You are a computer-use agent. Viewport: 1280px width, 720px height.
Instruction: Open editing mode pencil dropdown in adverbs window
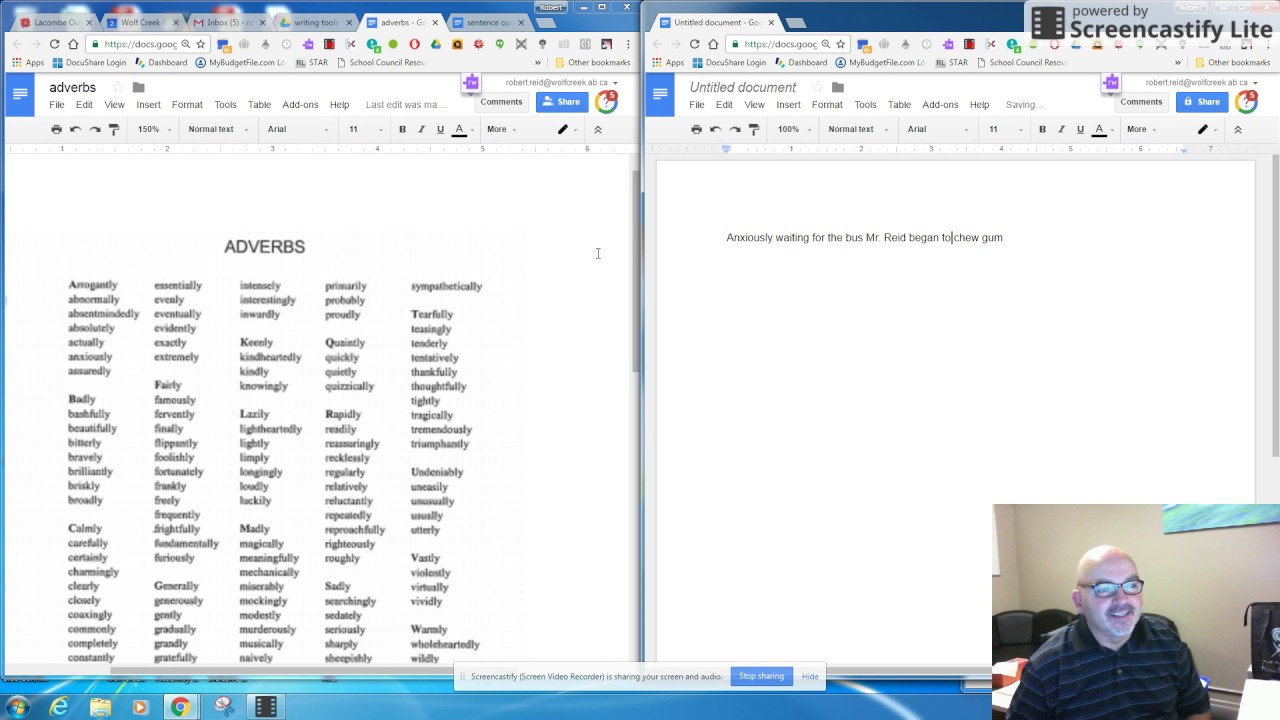point(568,129)
